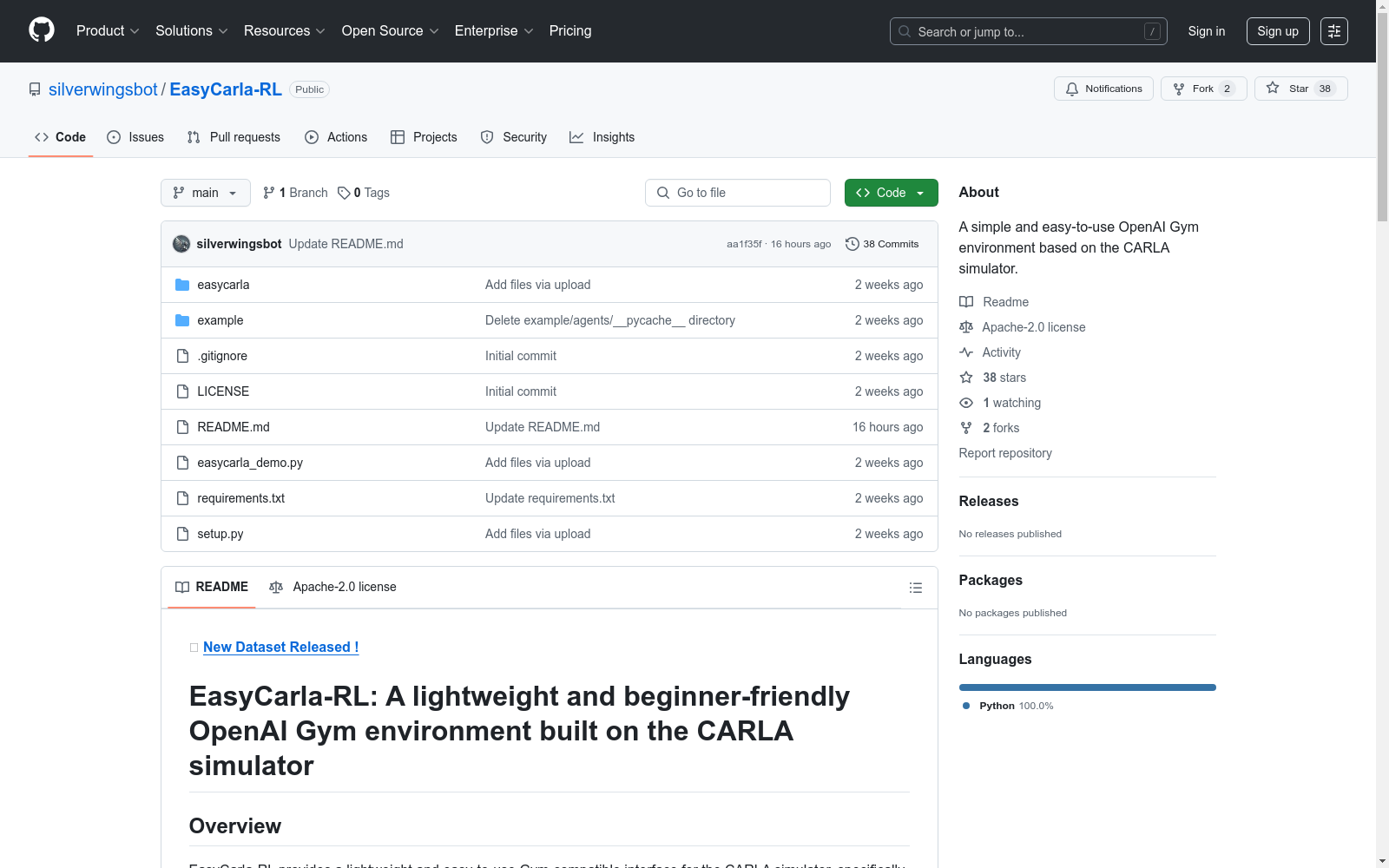Screen dimensions: 1389x868
Task: Click the branch icon beside 1 Branch
Action: click(x=269, y=193)
